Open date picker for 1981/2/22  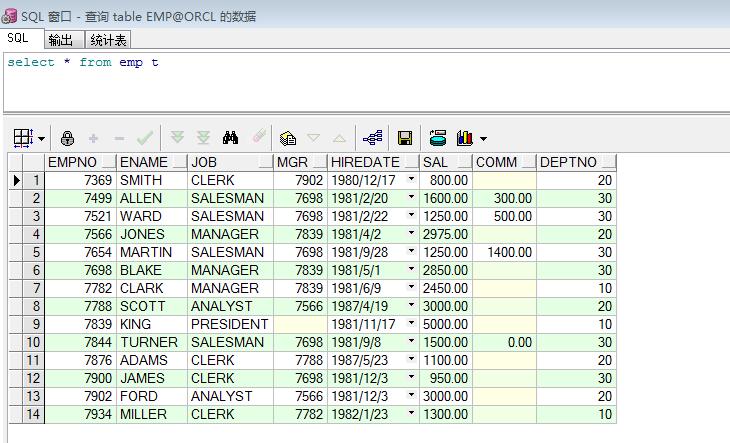411,215
